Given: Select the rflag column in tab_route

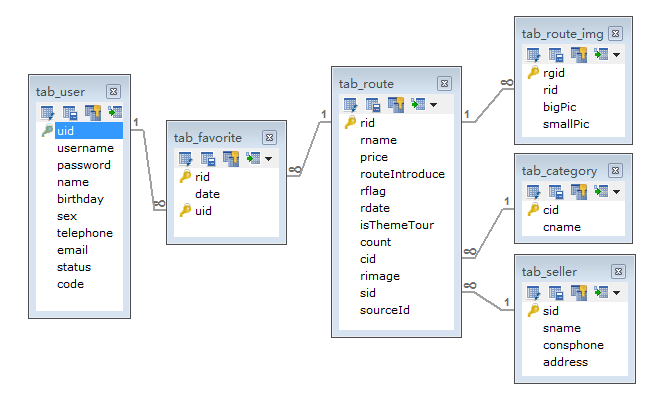Looking at the screenshot, I should tap(373, 191).
